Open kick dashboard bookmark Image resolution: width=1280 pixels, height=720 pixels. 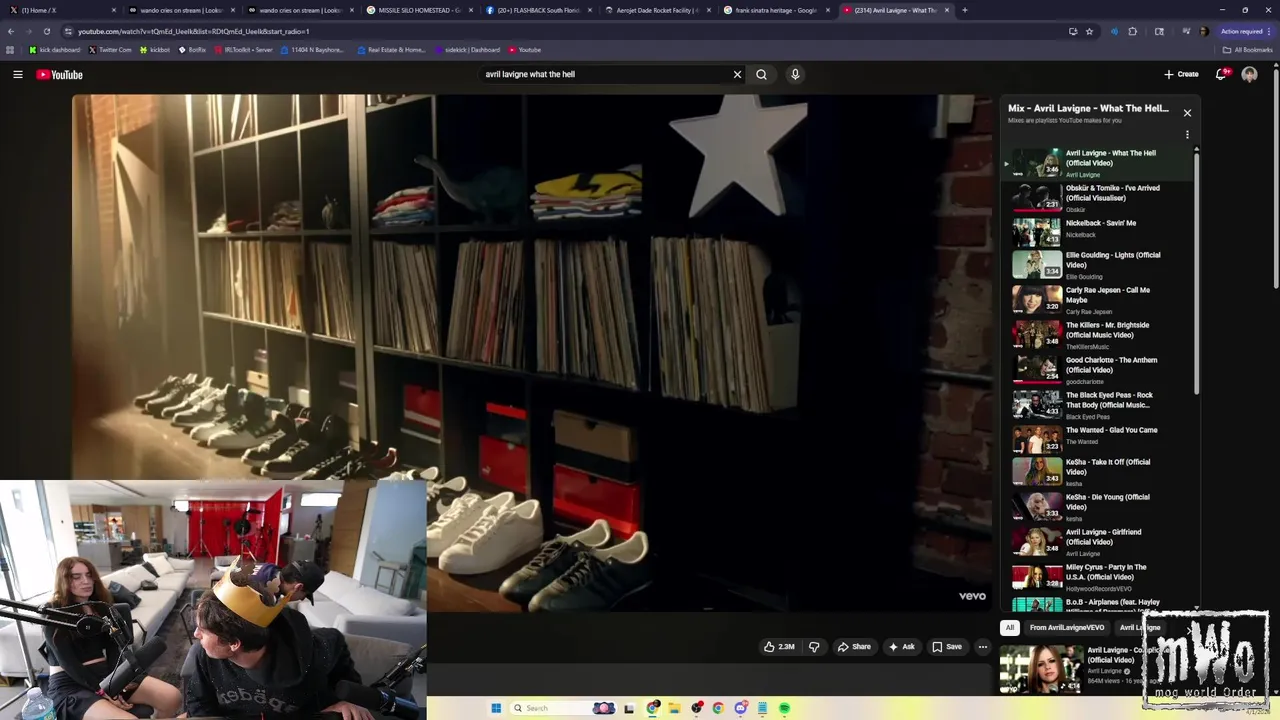coord(55,50)
